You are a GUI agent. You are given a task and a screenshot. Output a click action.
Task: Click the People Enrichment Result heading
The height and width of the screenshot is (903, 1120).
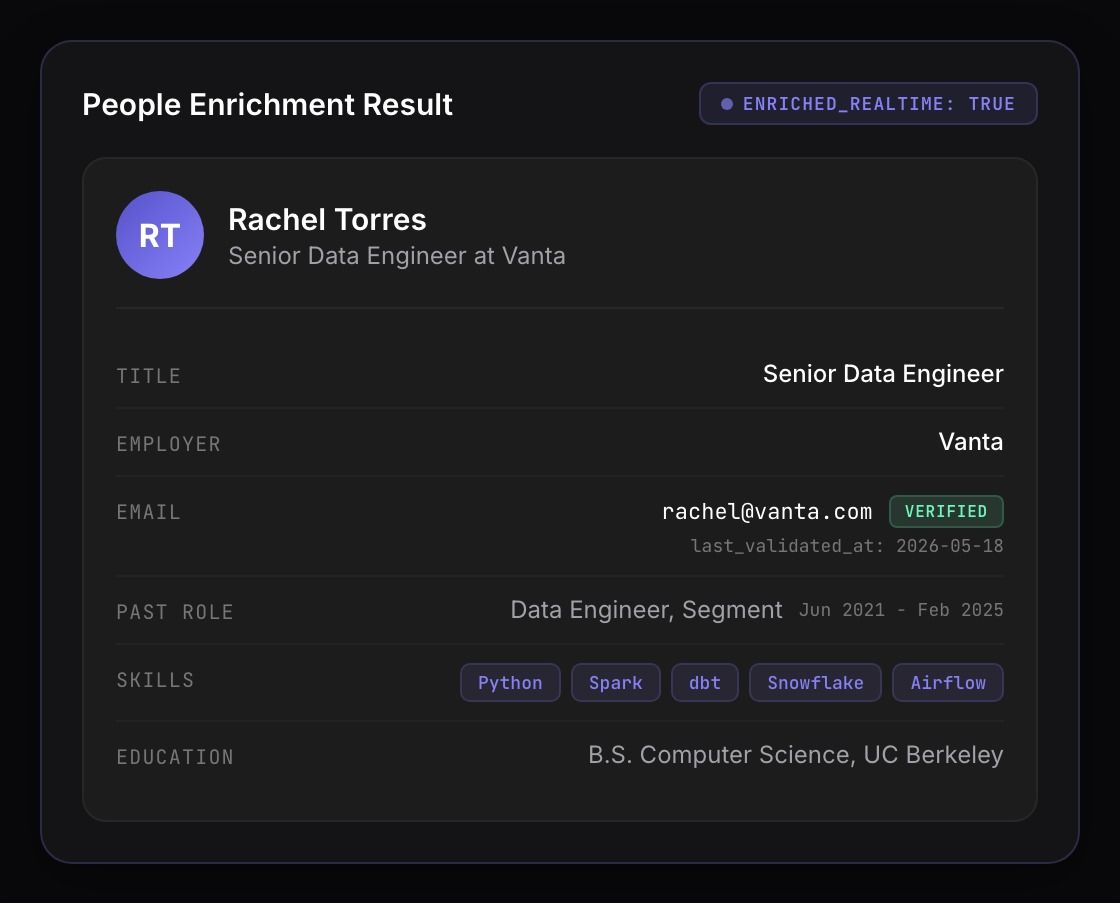pyautogui.click(x=267, y=104)
